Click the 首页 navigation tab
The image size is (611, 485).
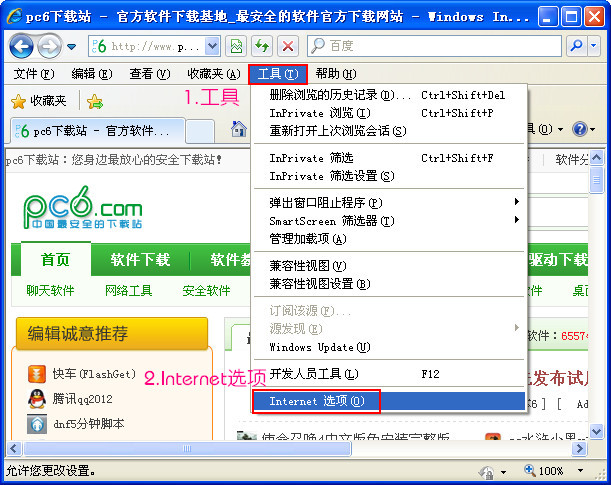click(55, 259)
